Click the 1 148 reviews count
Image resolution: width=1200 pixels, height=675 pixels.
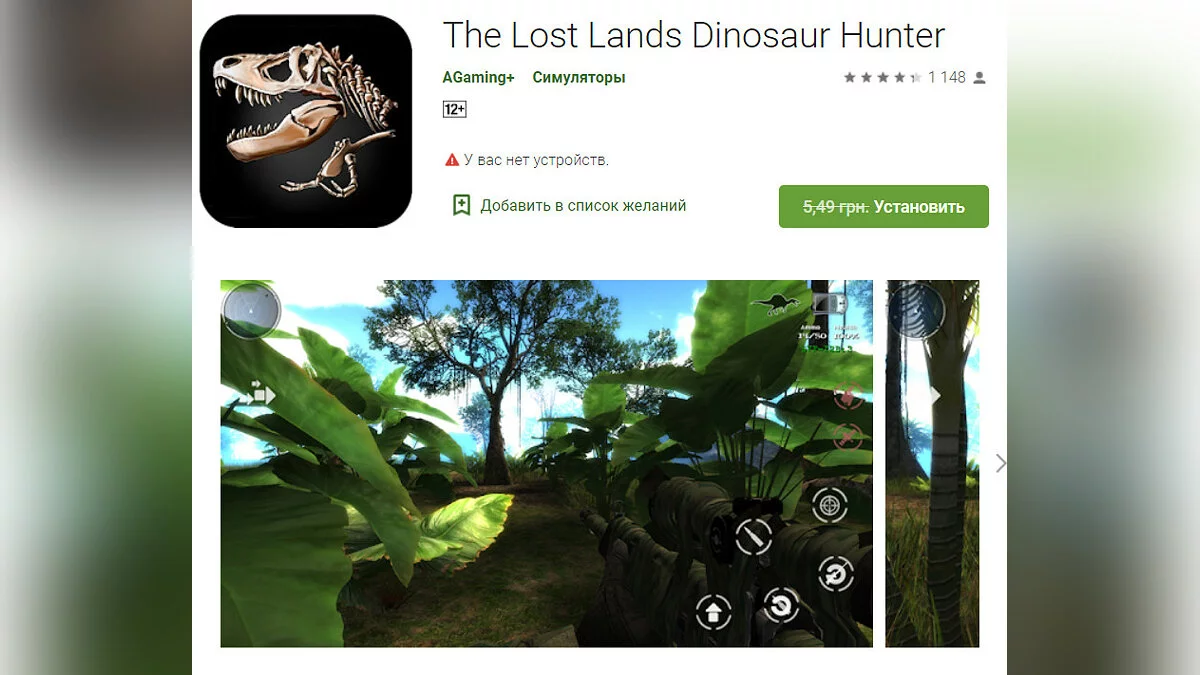tap(947, 77)
